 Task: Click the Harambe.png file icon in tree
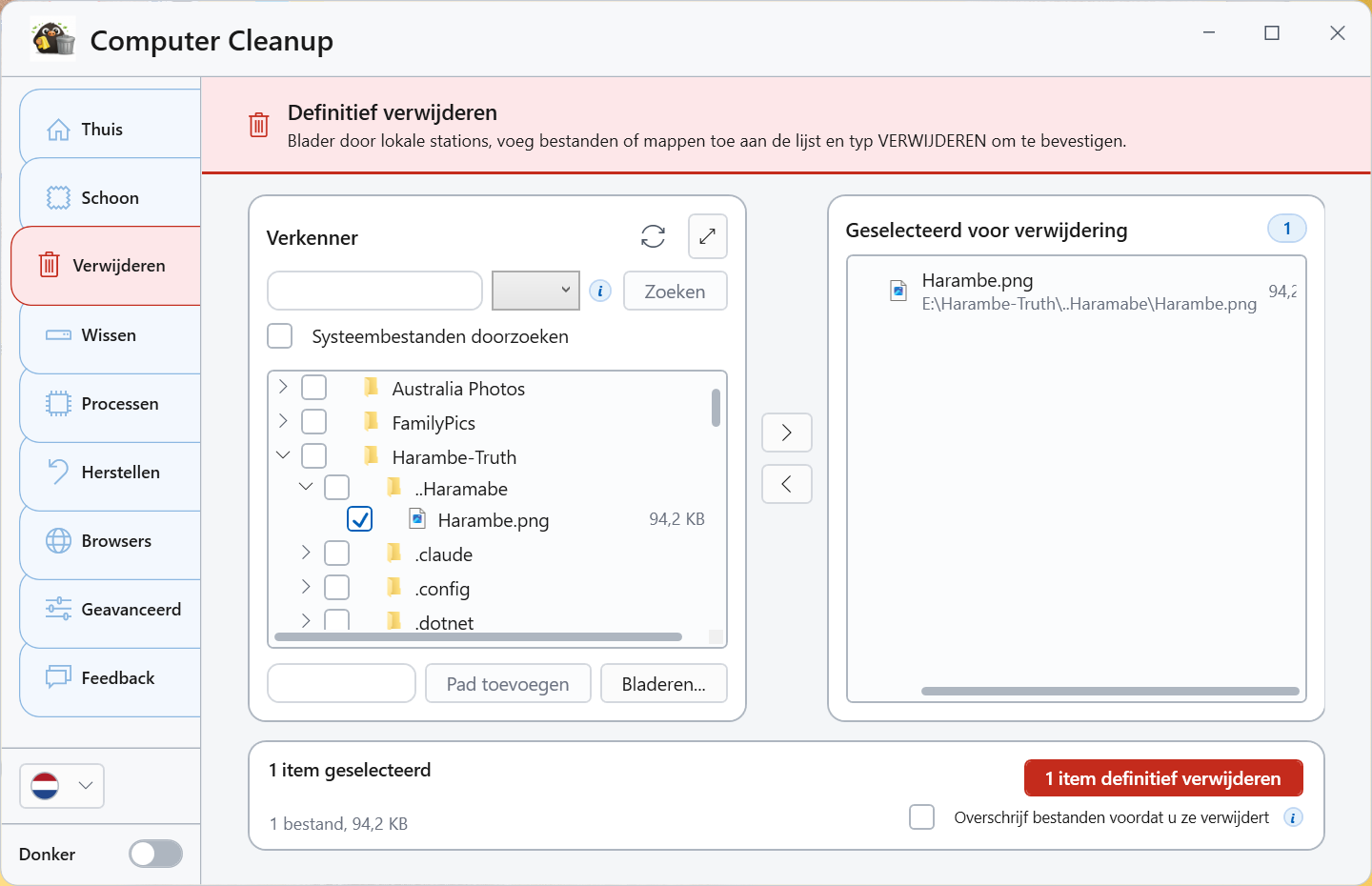(417, 518)
